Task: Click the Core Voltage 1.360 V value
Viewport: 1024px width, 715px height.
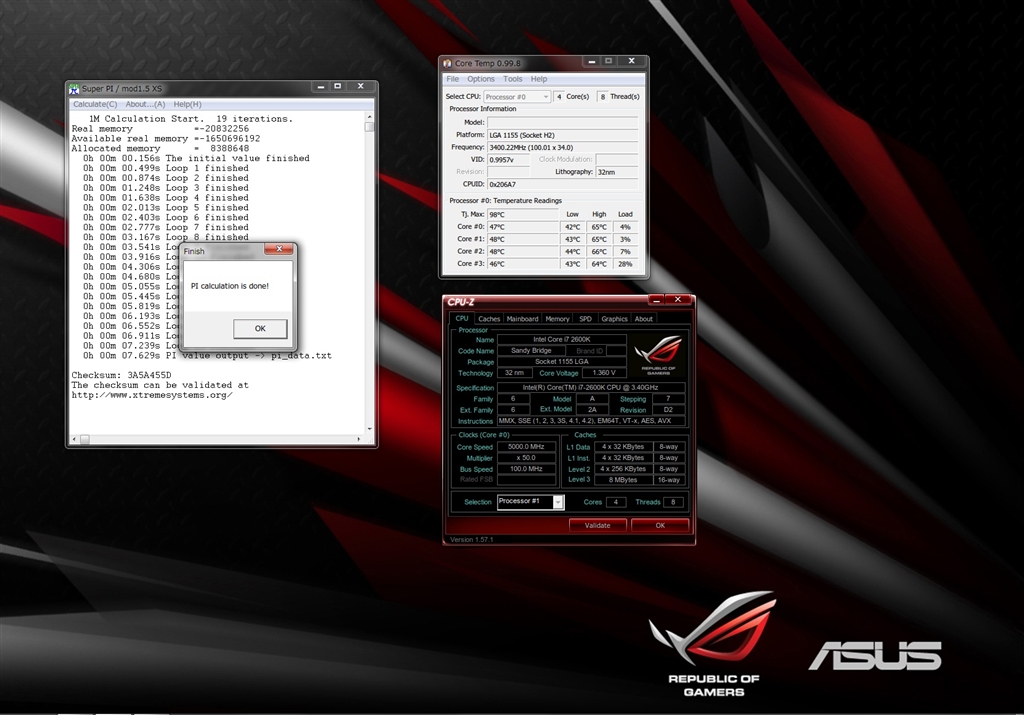Action: [x=604, y=373]
